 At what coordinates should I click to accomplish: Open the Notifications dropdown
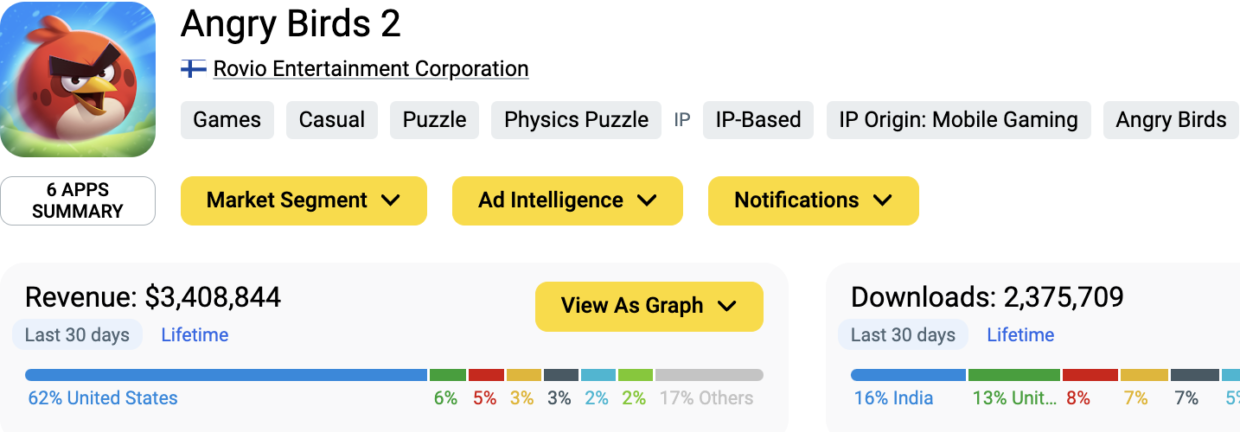pyautogui.click(x=813, y=201)
